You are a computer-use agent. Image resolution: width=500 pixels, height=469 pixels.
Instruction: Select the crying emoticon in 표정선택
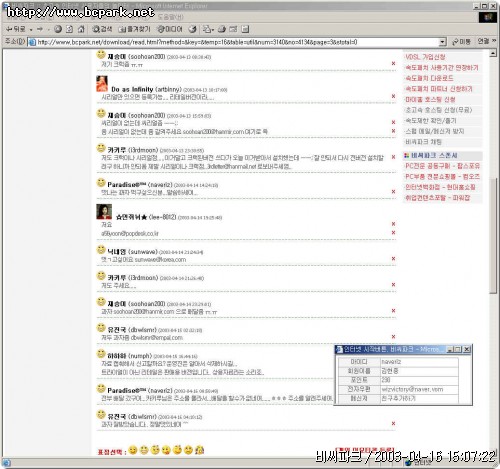(200, 450)
